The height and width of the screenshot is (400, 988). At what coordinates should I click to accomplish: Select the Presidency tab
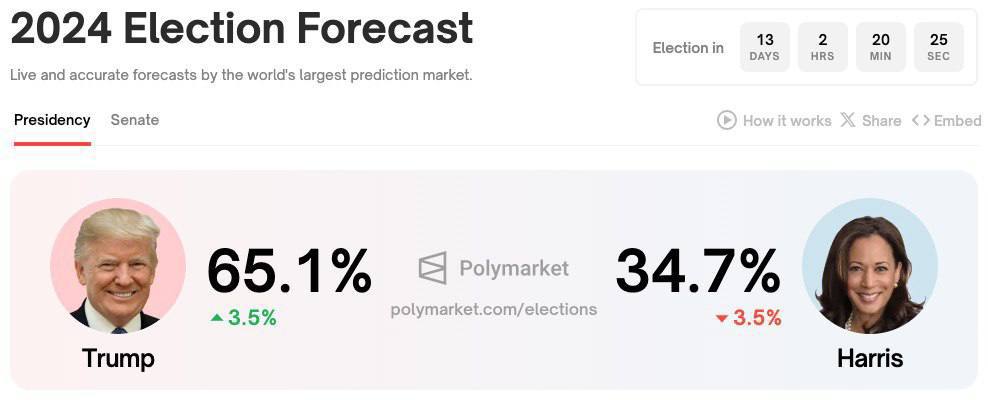click(52, 120)
